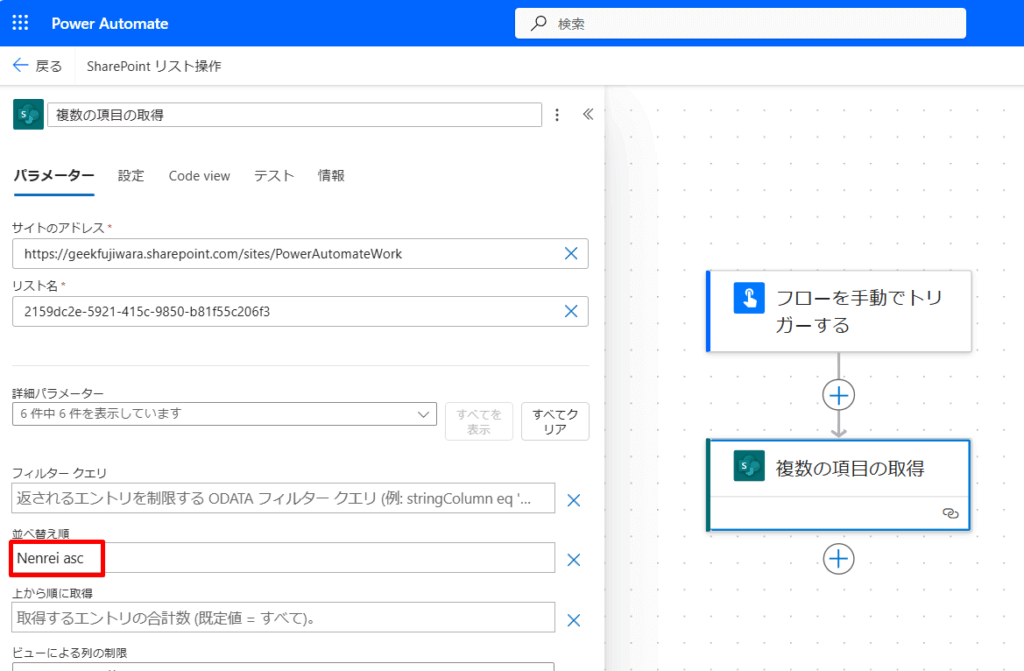This screenshot has height=671, width=1024.
Task: Collapse the parameters panel
Action: pyautogui.click(x=588, y=114)
